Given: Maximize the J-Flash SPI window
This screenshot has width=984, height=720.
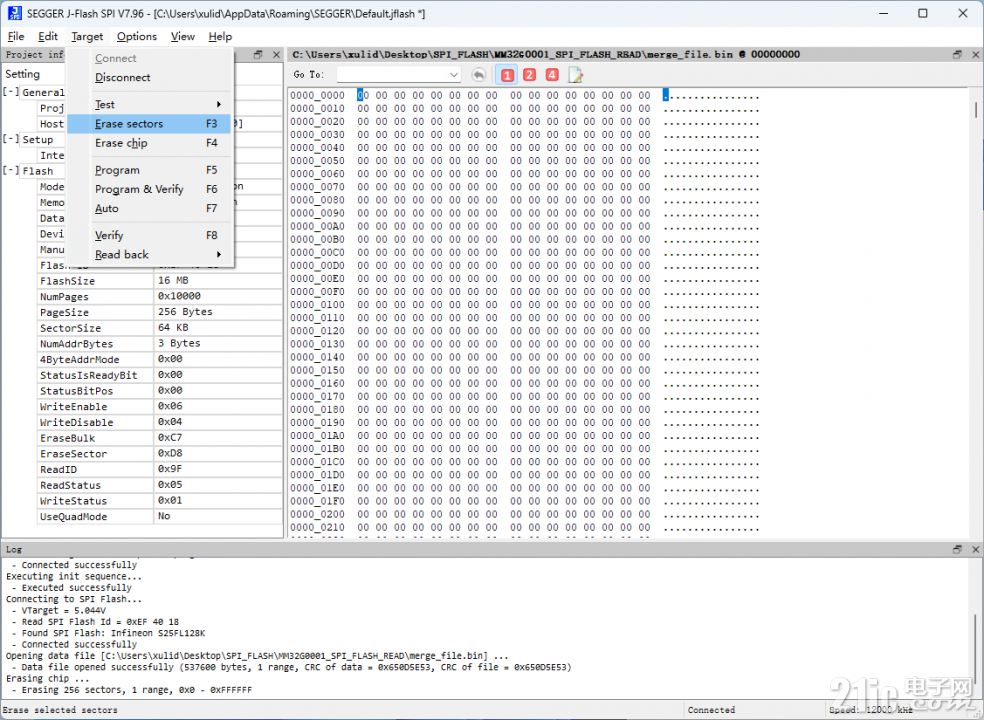Looking at the screenshot, I should point(922,13).
